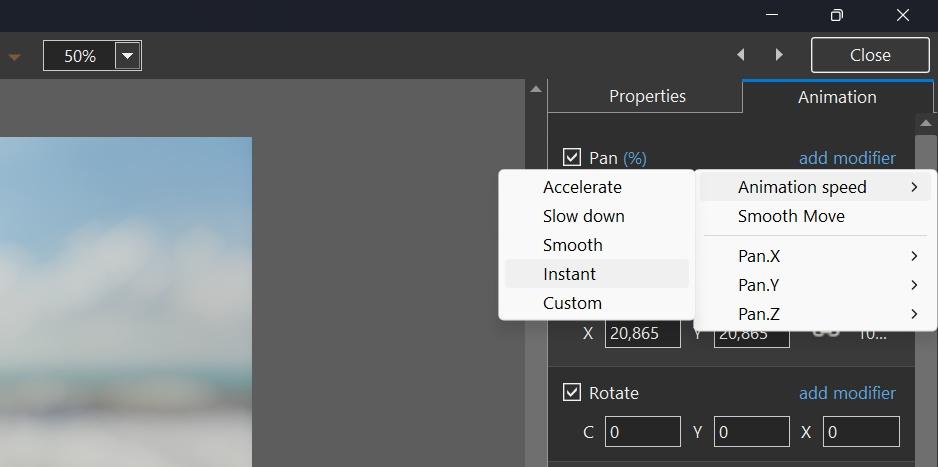Click the chain link icon for zoom
This screenshot has width=938, height=467.
(826, 332)
